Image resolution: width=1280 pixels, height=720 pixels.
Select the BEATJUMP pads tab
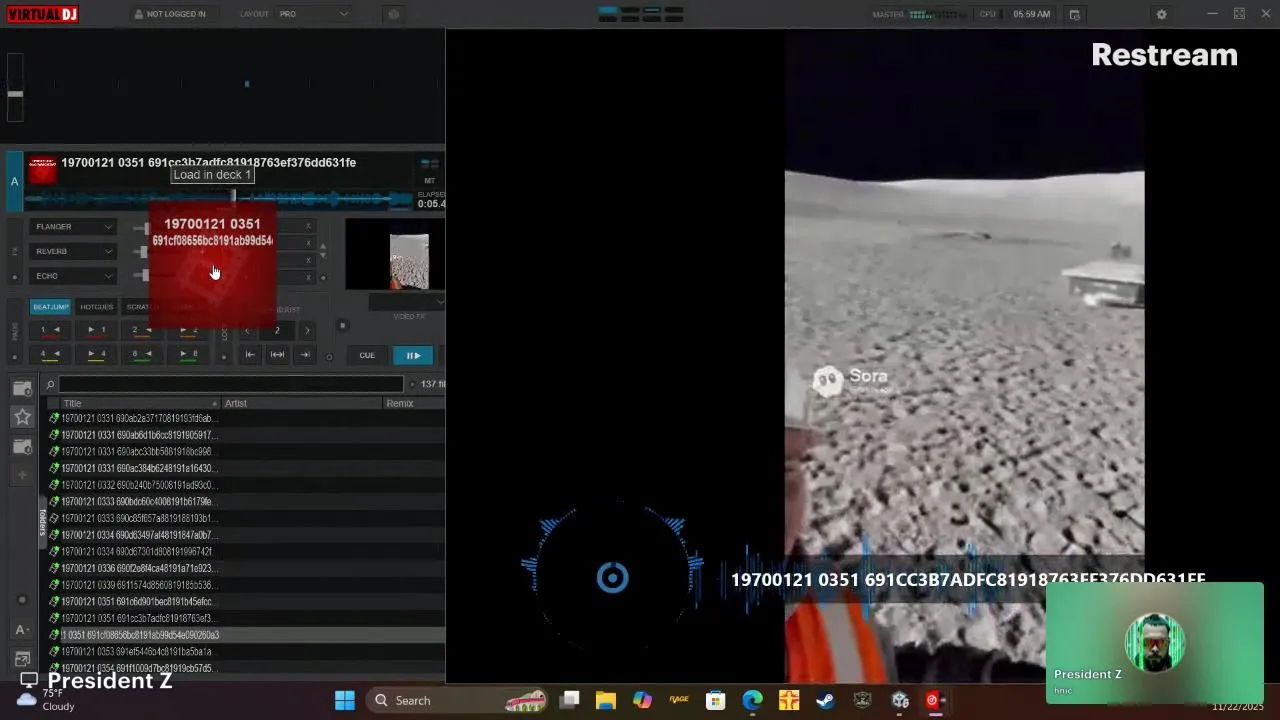click(x=50, y=307)
